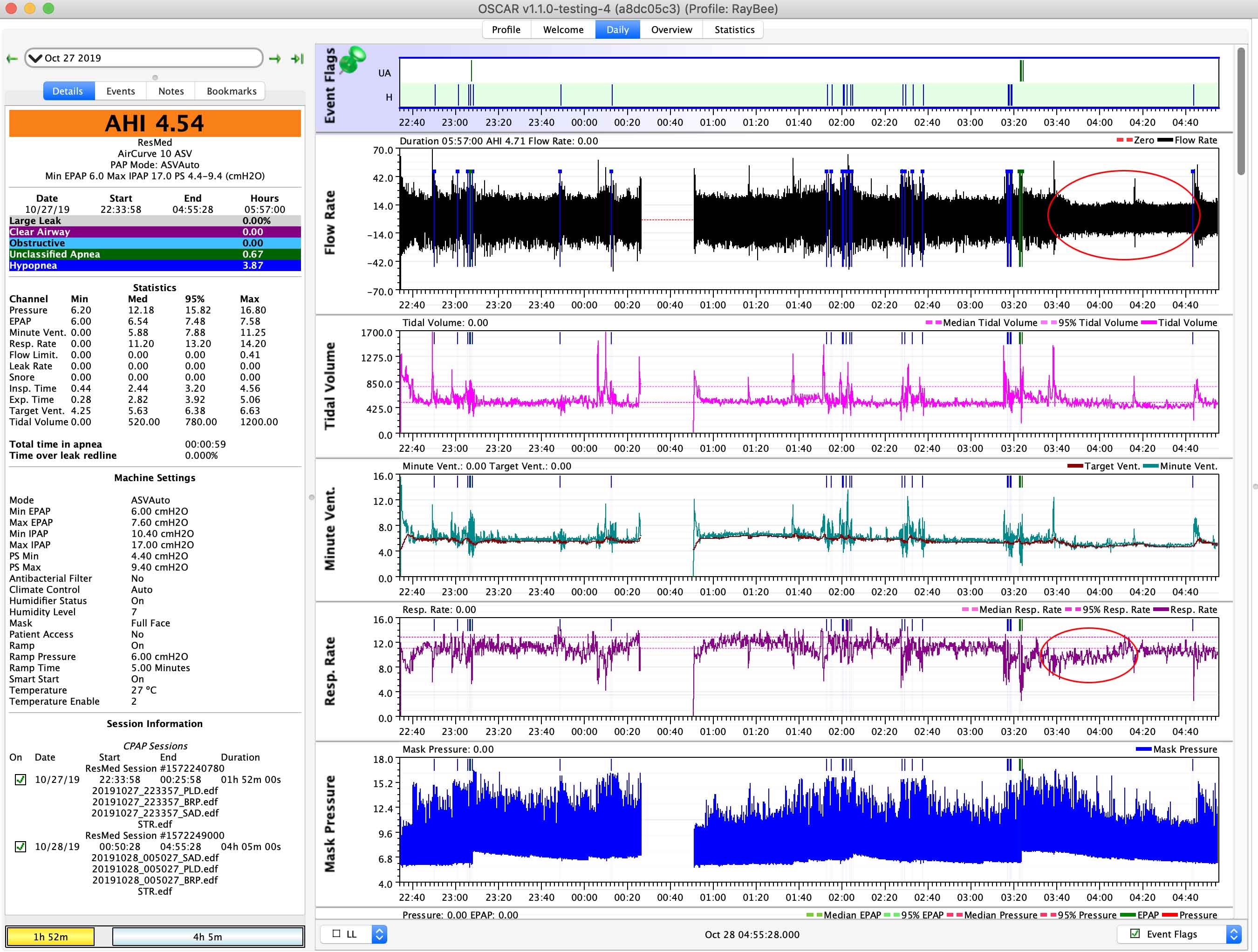This screenshot has width=1258, height=952.
Task: Click the green pushpin on Event Flags
Action: click(353, 59)
